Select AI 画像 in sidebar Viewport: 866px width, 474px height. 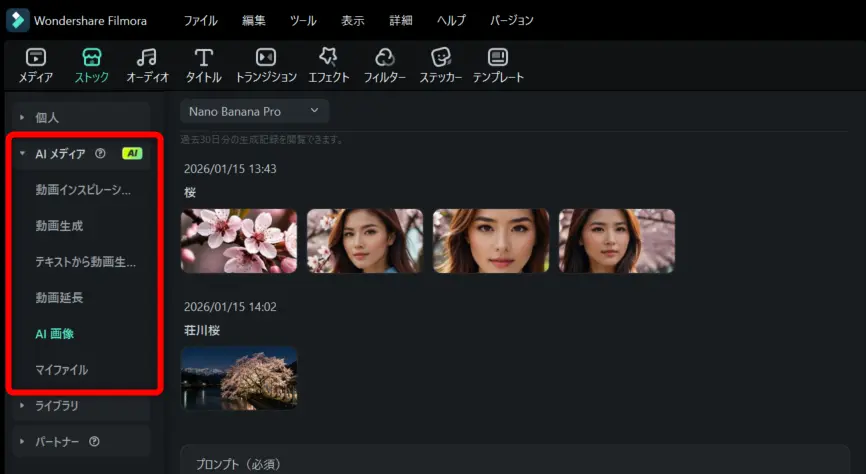pyautogui.click(x=55, y=334)
